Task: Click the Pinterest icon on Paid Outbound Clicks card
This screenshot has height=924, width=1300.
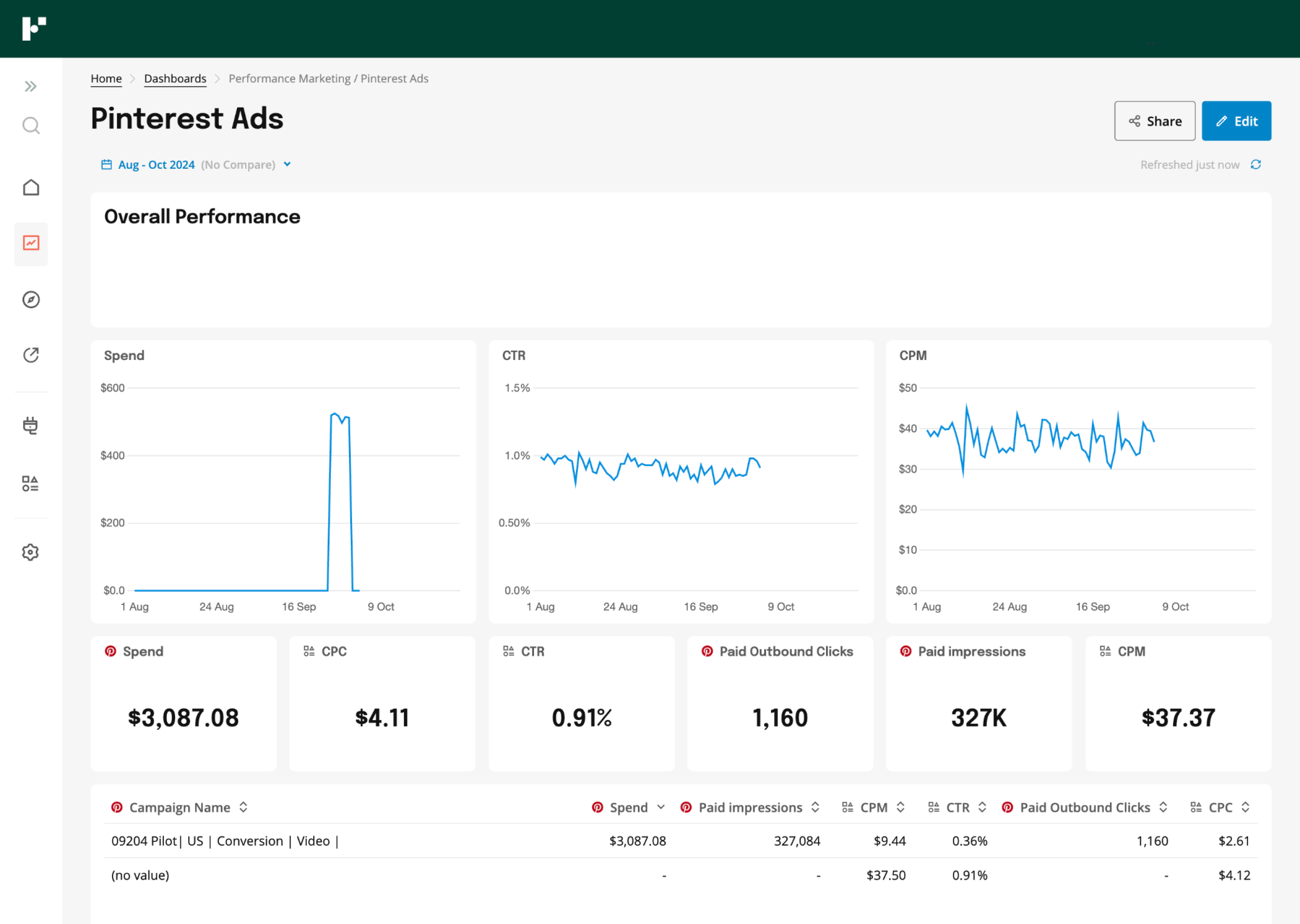Action: coord(707,651)
